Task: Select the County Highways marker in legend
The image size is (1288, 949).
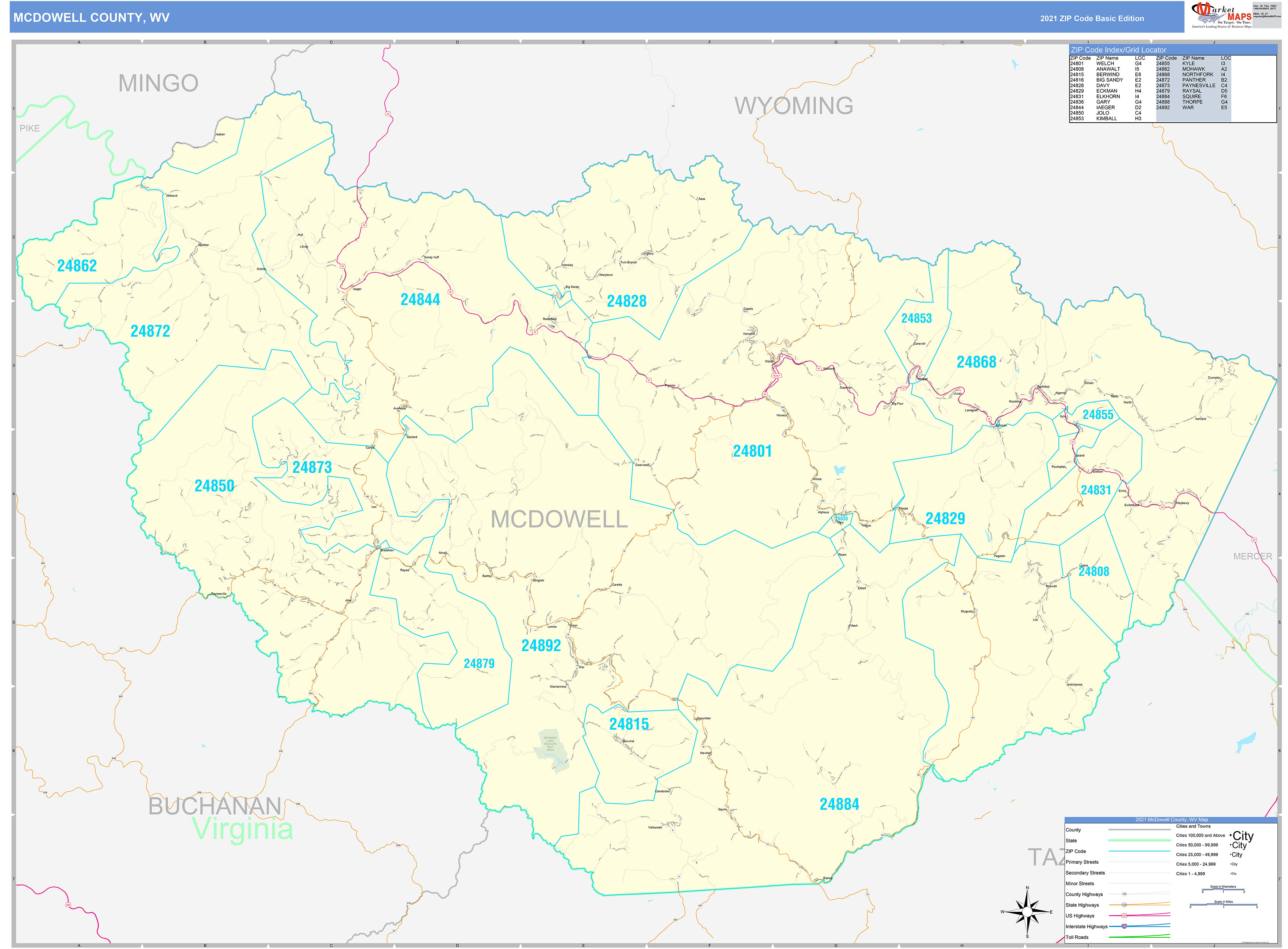Action: click(1125, 894)
